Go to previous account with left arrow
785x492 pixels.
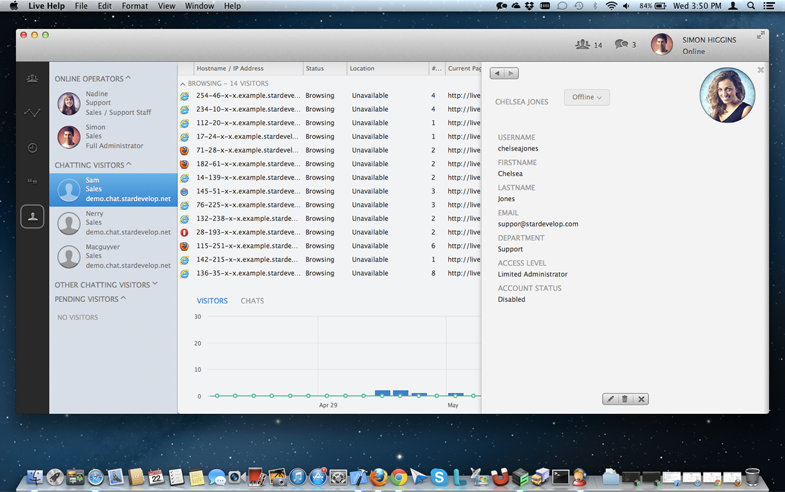coord(497,73)
